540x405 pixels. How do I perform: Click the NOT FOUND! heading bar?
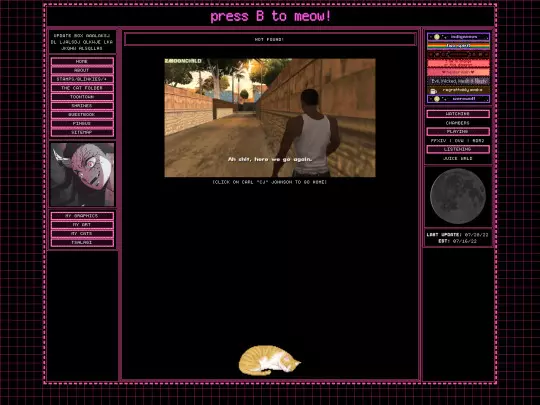(x=270, y=40)
